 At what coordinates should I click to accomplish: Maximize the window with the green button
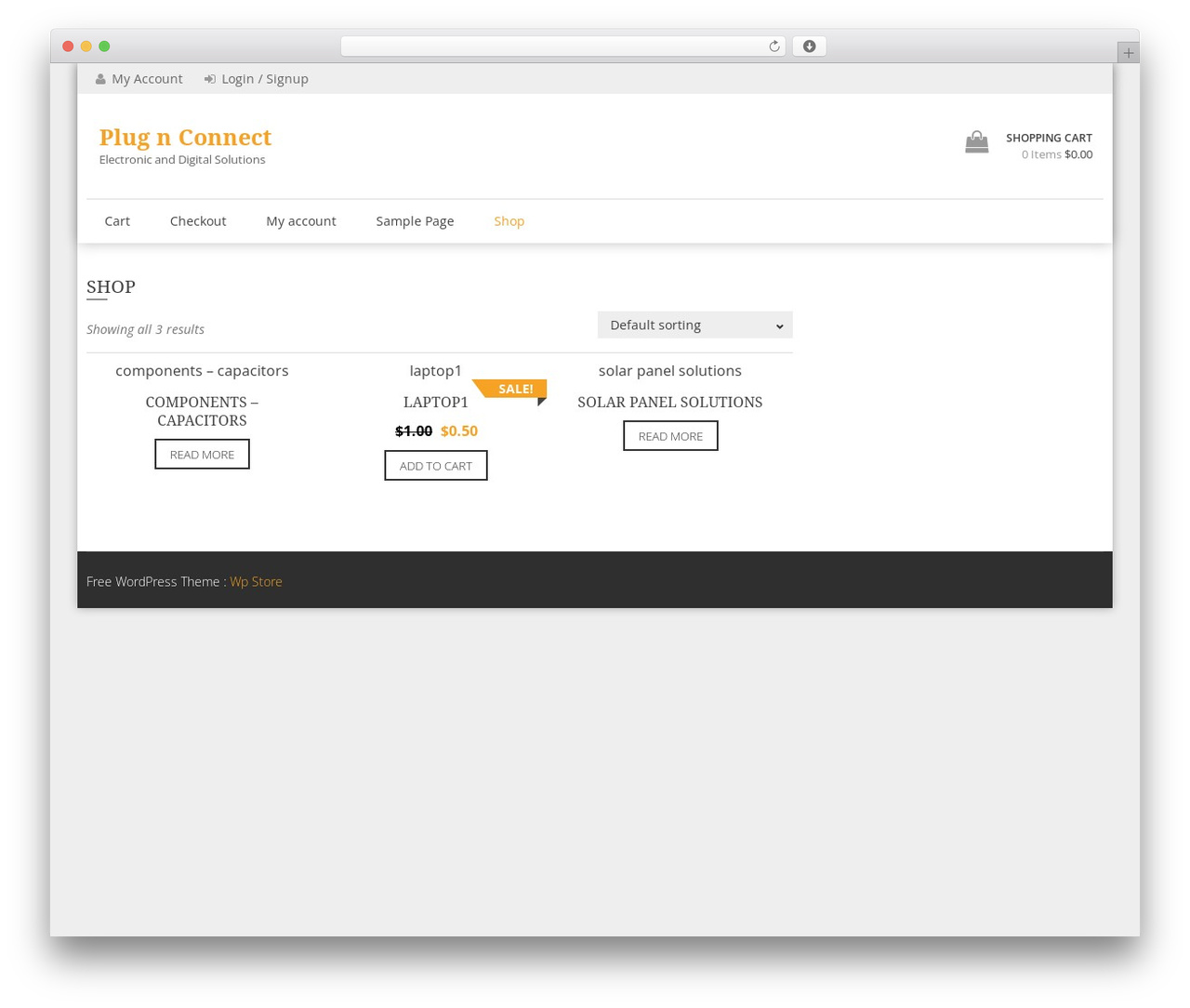[104, 46]
